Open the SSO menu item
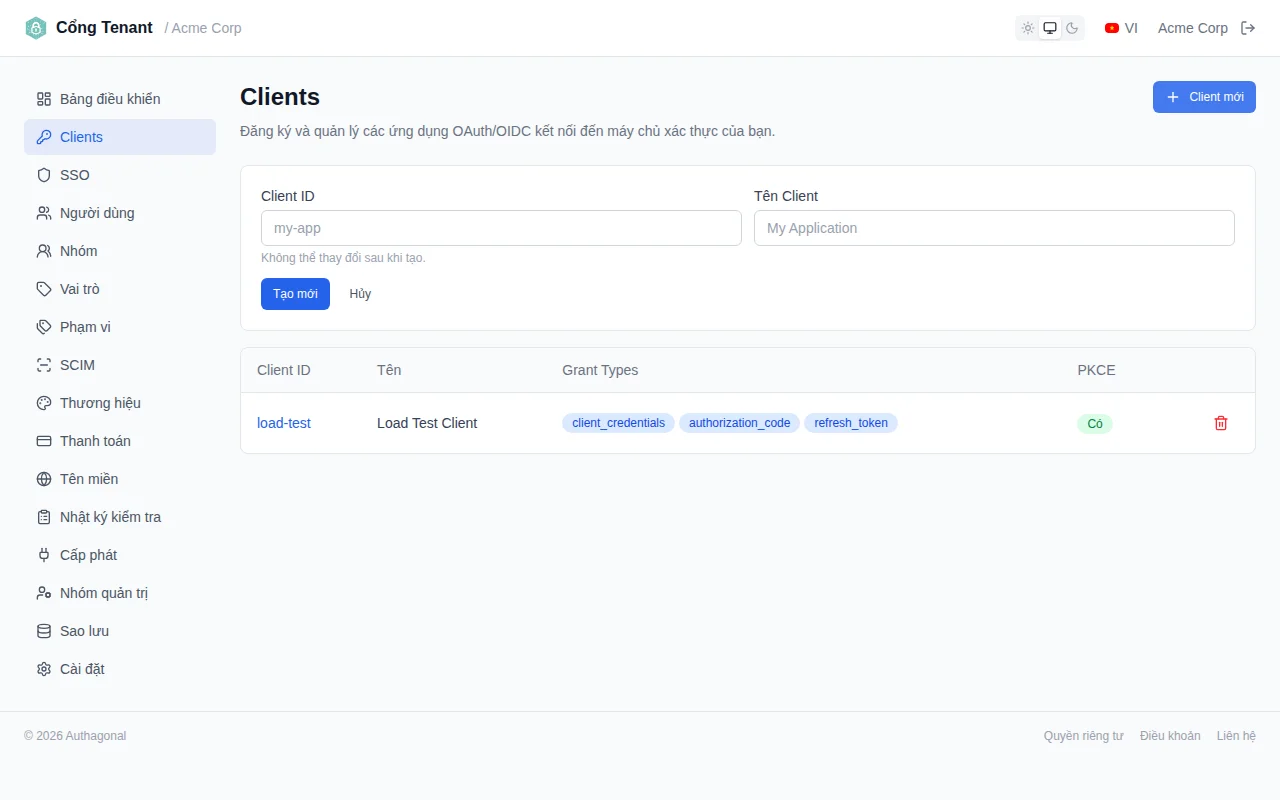Screen dimensions: 1280x800 [120, 175]
